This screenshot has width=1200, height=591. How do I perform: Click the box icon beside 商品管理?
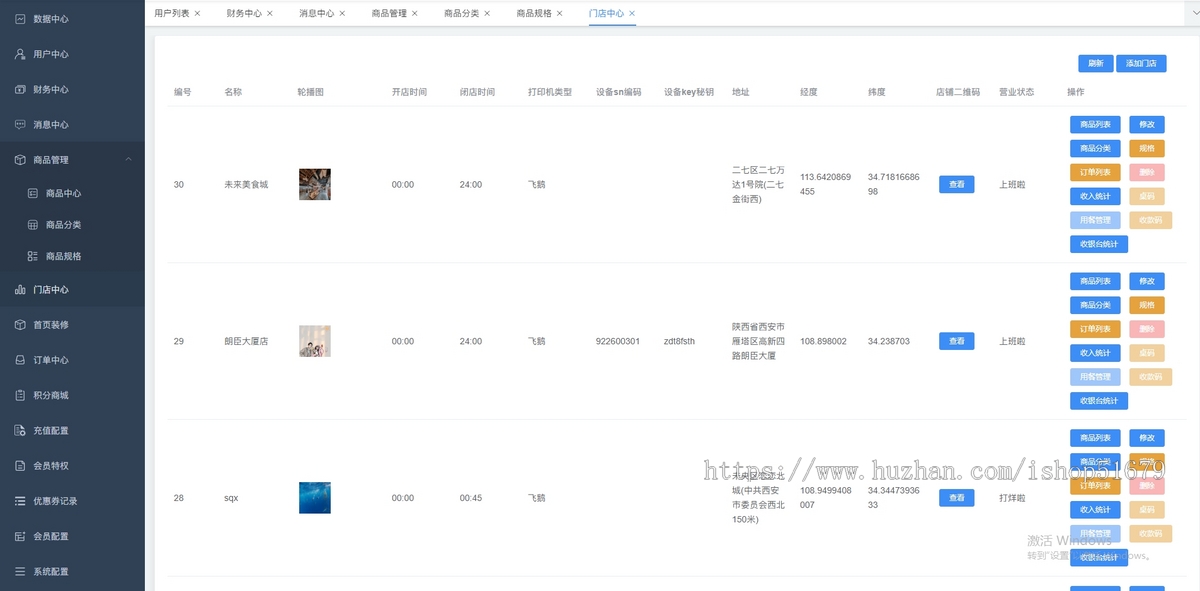(20, 160)
